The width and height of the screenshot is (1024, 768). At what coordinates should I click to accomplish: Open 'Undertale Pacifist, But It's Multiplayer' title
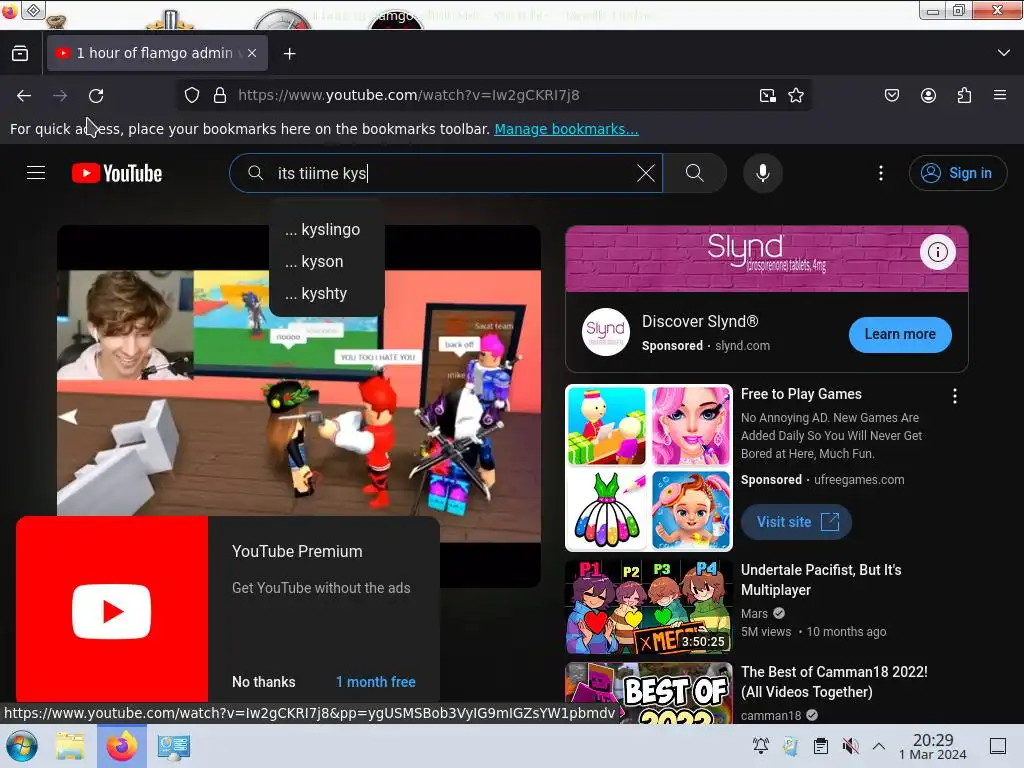[x=821, y=580]
